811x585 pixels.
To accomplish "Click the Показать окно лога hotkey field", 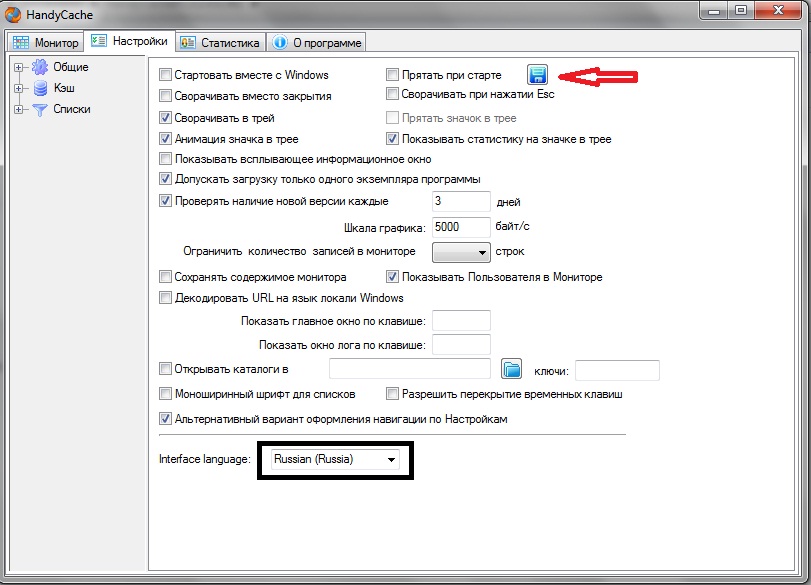I will click(461, 344).
